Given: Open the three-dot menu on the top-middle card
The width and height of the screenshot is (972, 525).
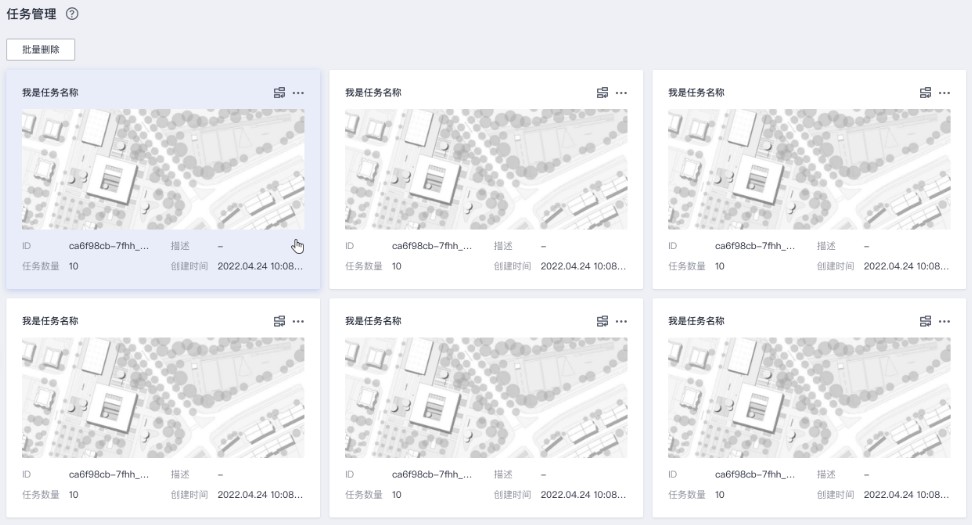Looking at the screenshot, I should 621,93.
